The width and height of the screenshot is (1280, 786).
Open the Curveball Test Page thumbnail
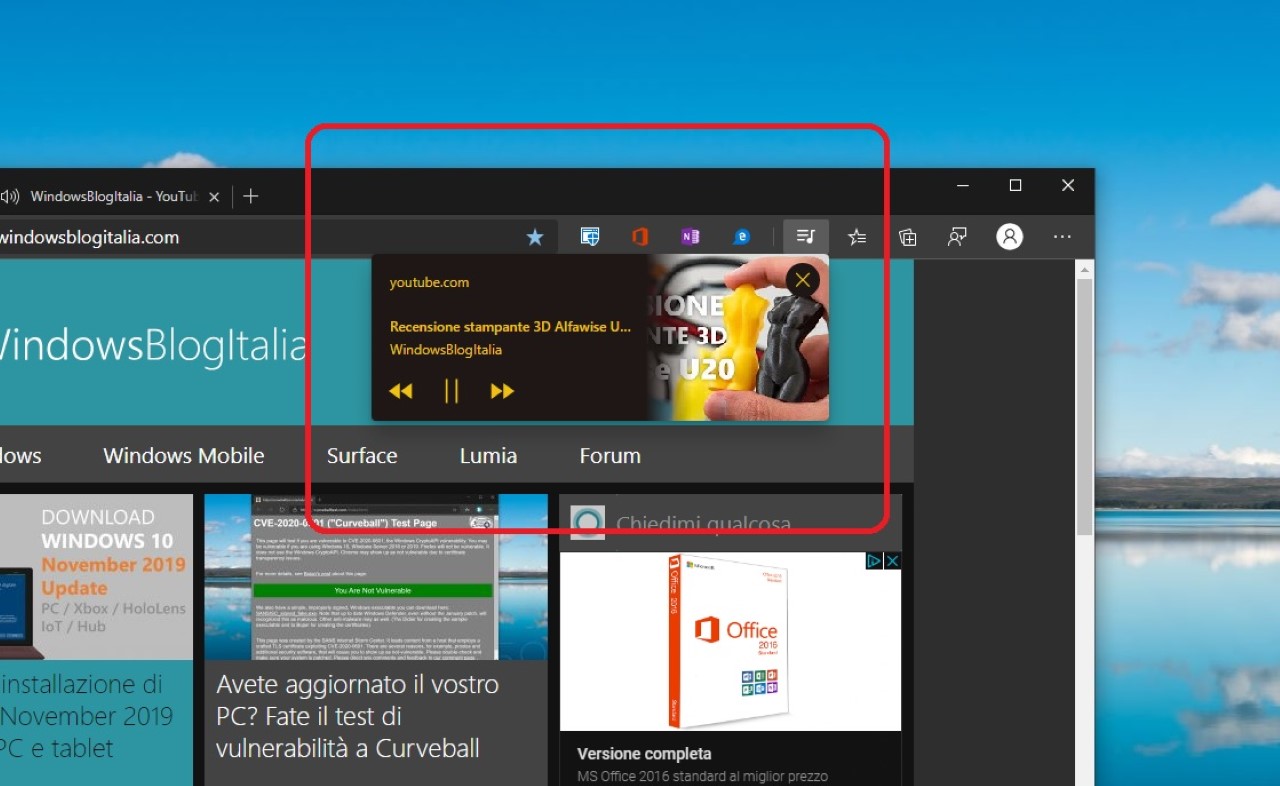[x=376, y=576]
